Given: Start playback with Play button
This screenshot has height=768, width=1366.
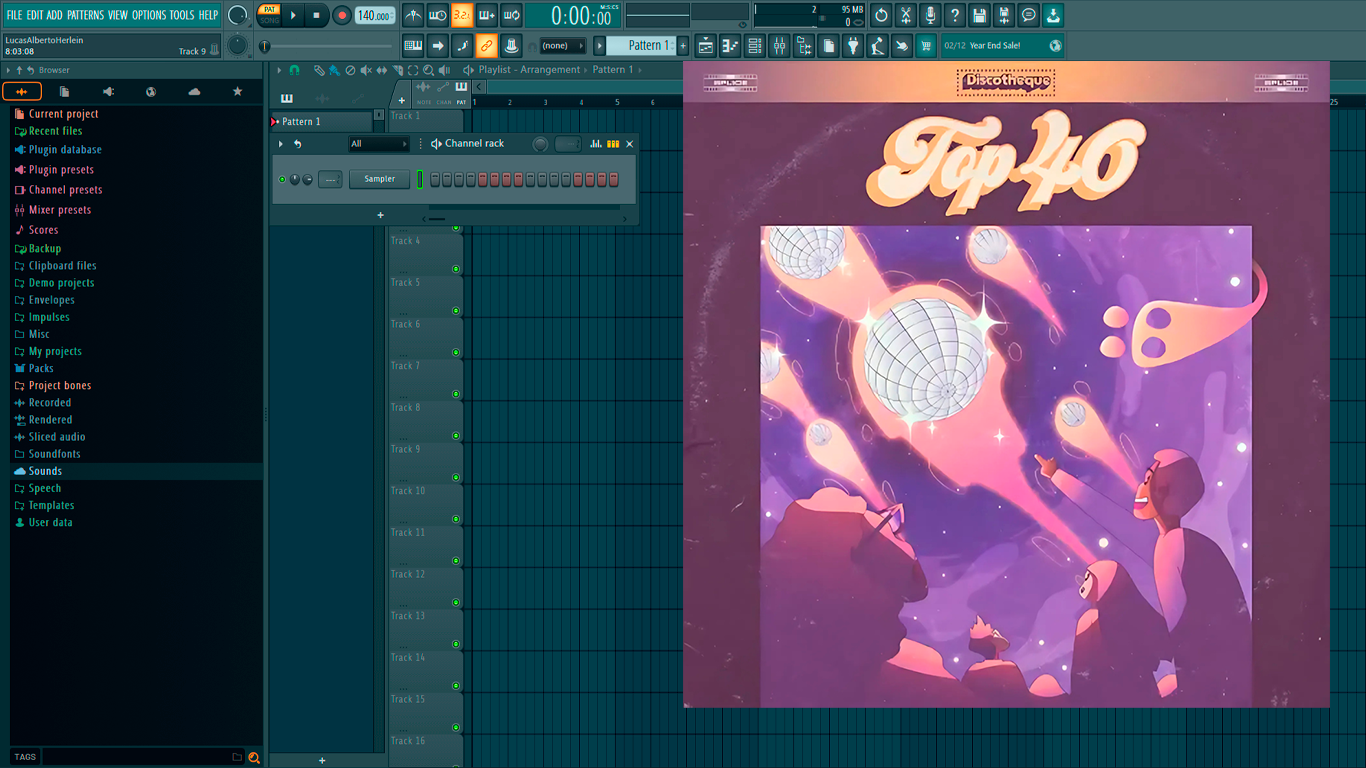Looking at the screenshot, I should click(x=293, y=15).
